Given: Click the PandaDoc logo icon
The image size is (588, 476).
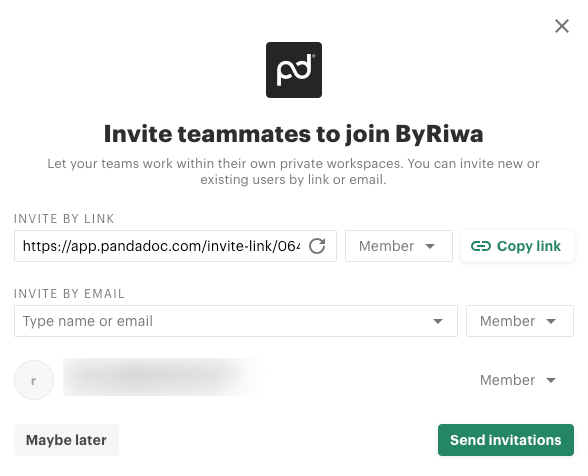Looking at the screenshot, I should click(x=294, y=70).
